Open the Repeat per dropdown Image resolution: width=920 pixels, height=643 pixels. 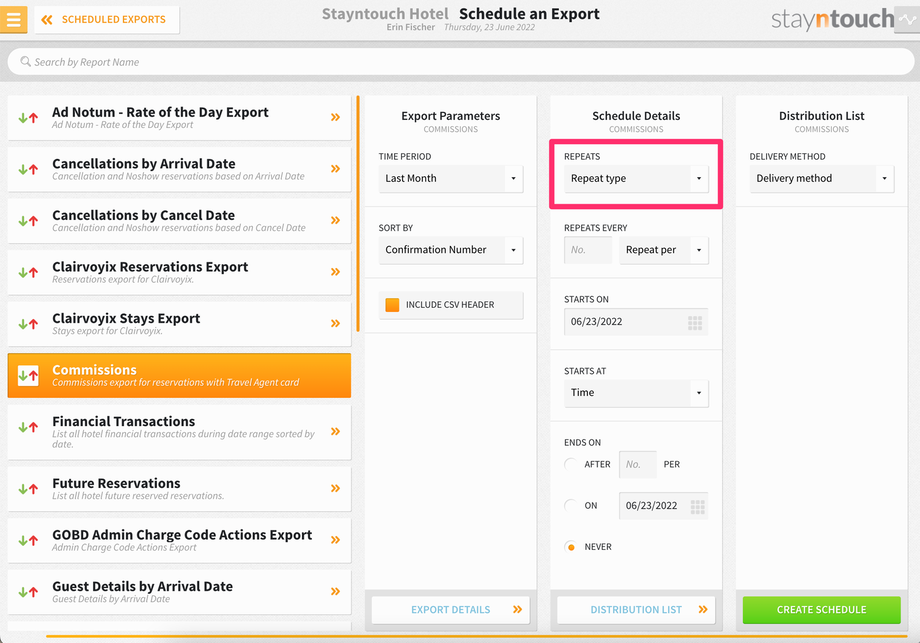[x=664, y=250]
